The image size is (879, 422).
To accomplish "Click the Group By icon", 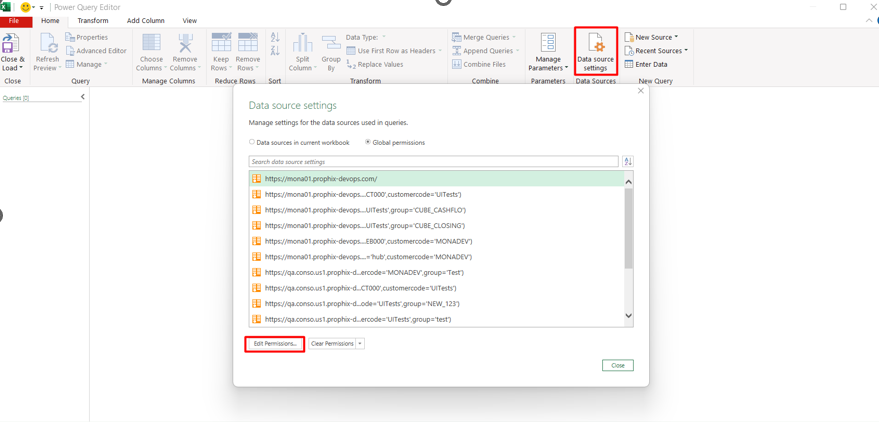I will 331,43.
